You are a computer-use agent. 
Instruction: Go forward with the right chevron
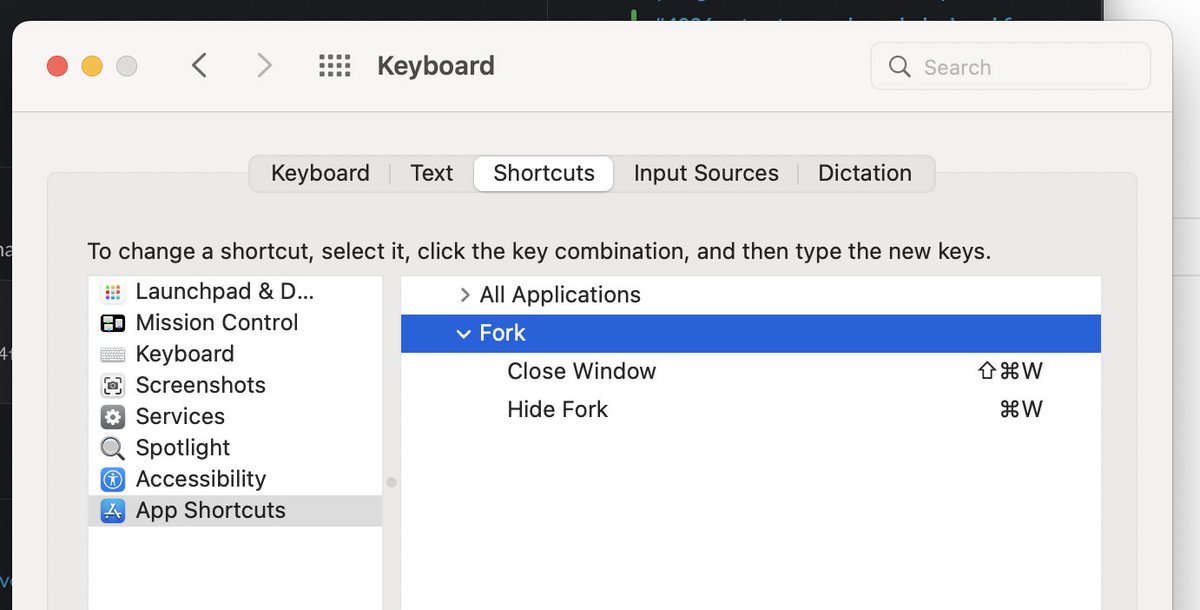(264, 66)
